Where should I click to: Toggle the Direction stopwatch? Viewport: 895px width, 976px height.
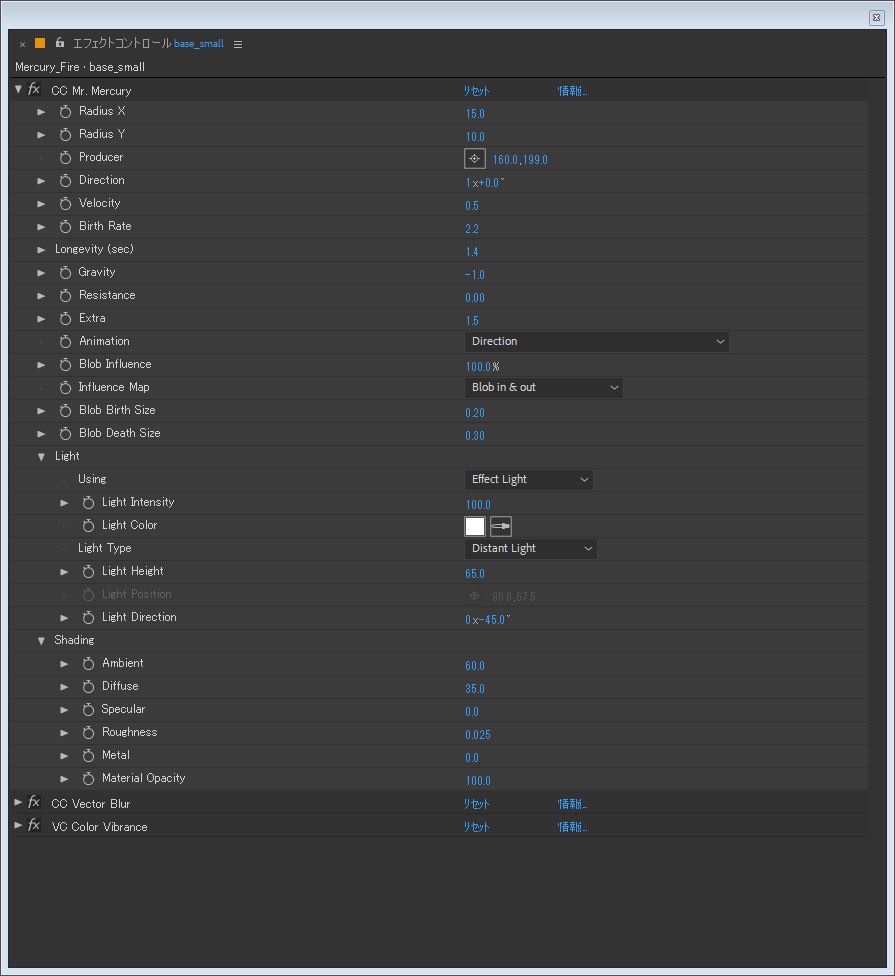(65, 181)
